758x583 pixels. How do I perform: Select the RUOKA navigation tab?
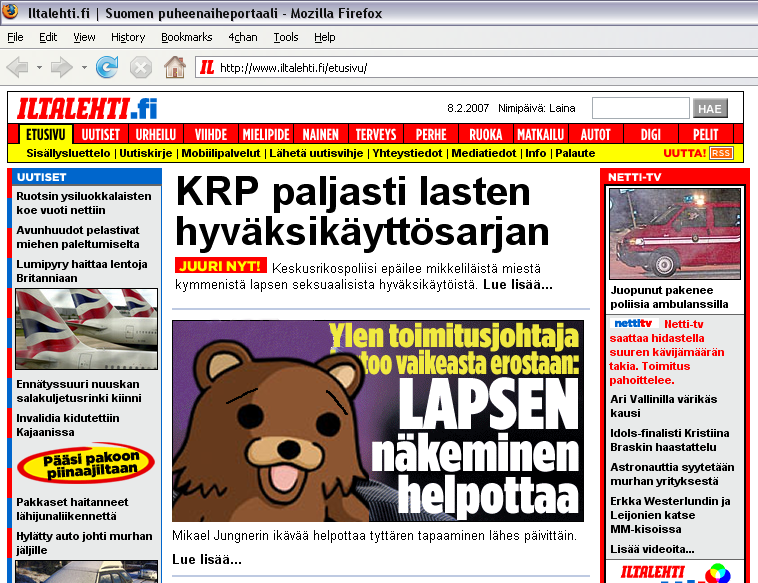(x=486, y=134)
